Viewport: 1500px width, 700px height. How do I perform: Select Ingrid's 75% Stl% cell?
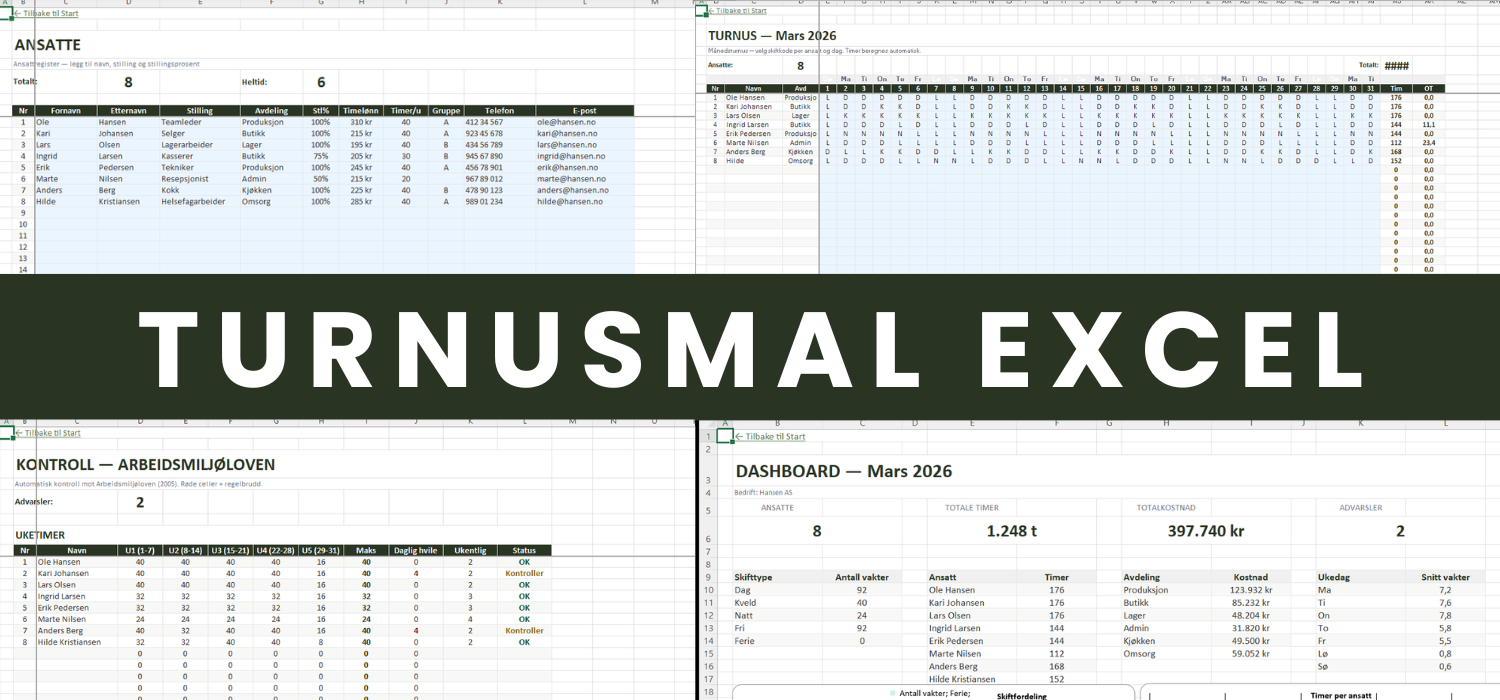(x=320, y=156)
